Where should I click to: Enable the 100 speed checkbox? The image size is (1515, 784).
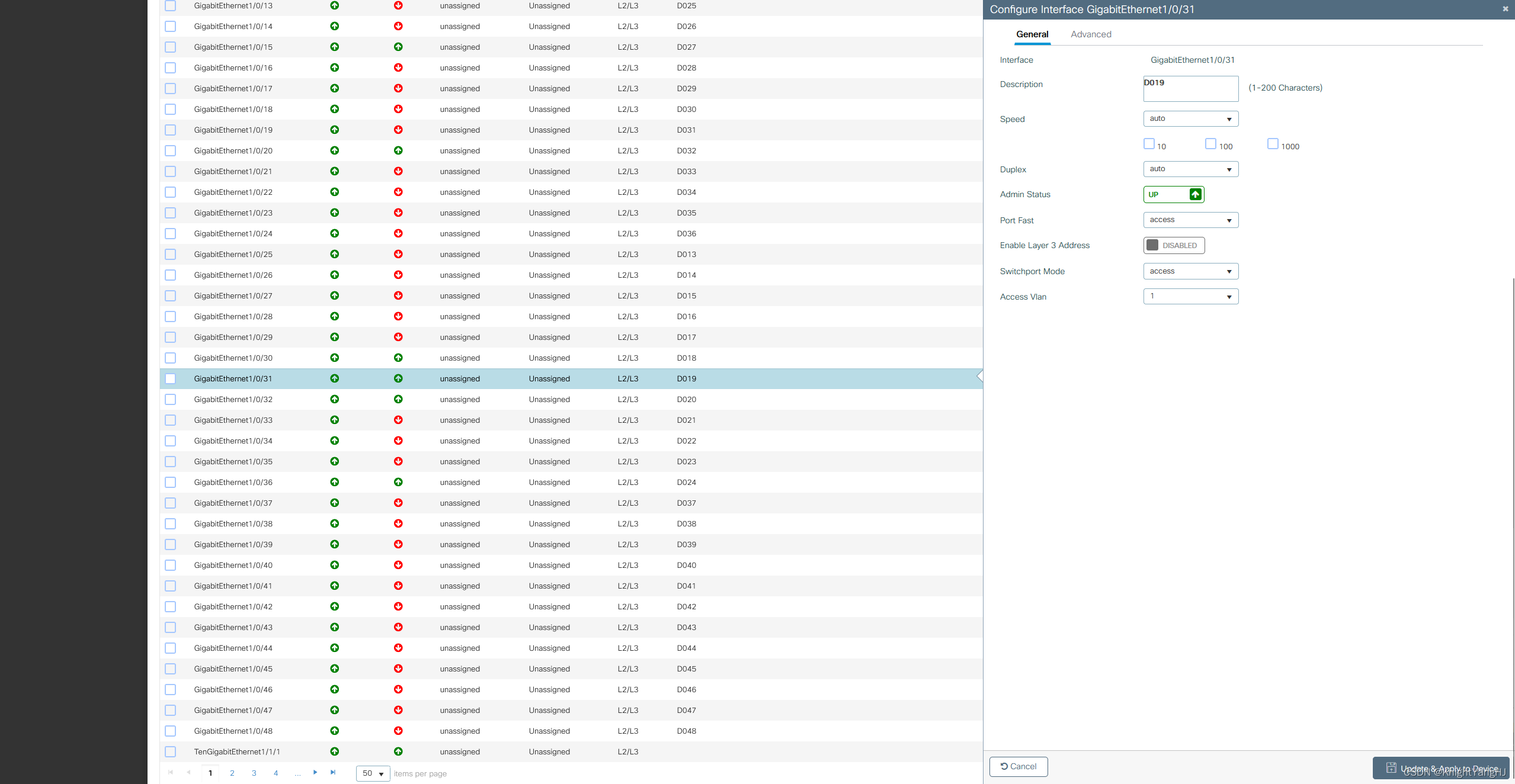pyautogui.click(x=1210, y=144)
